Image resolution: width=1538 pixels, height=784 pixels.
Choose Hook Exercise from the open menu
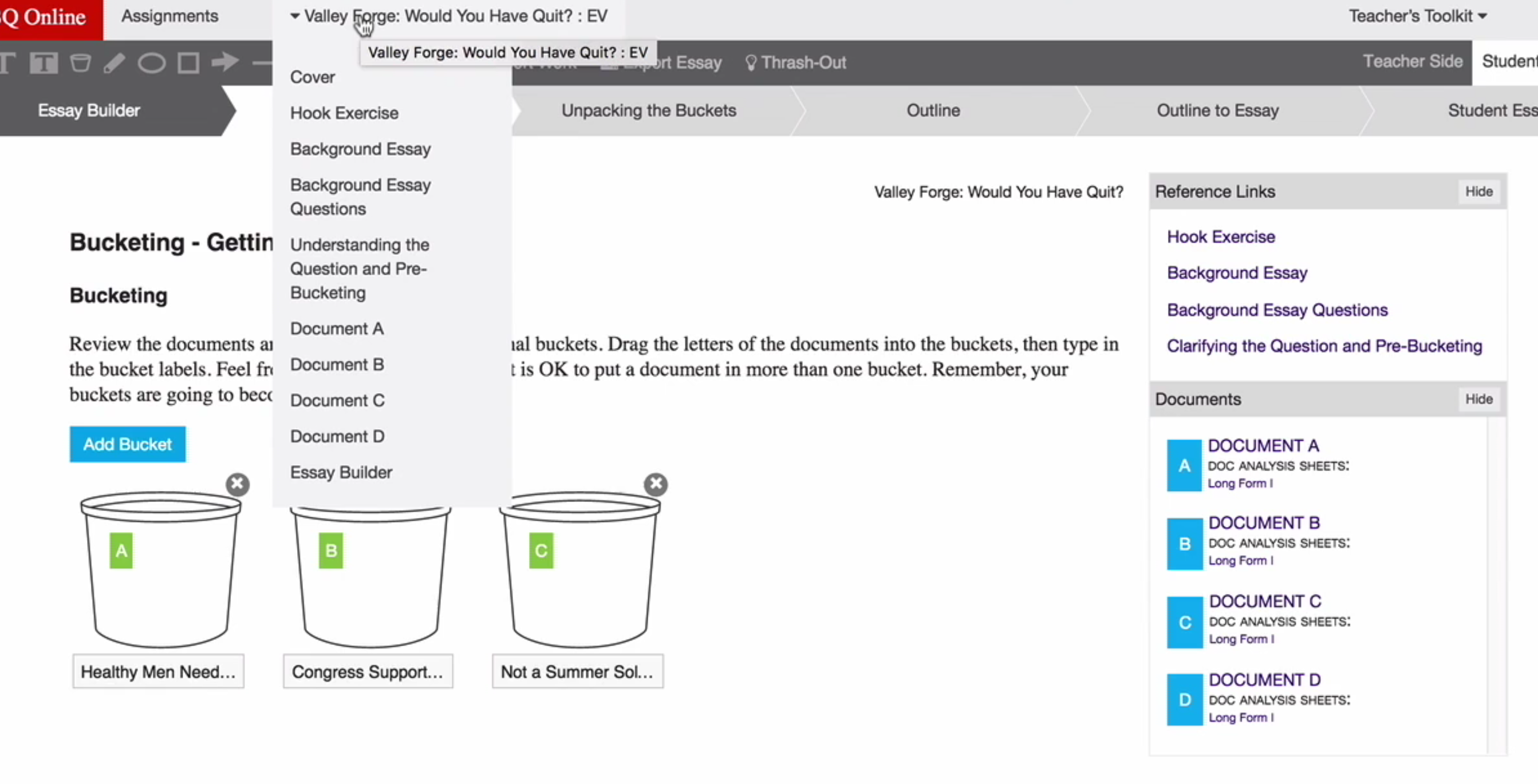[x=344, y=113]
